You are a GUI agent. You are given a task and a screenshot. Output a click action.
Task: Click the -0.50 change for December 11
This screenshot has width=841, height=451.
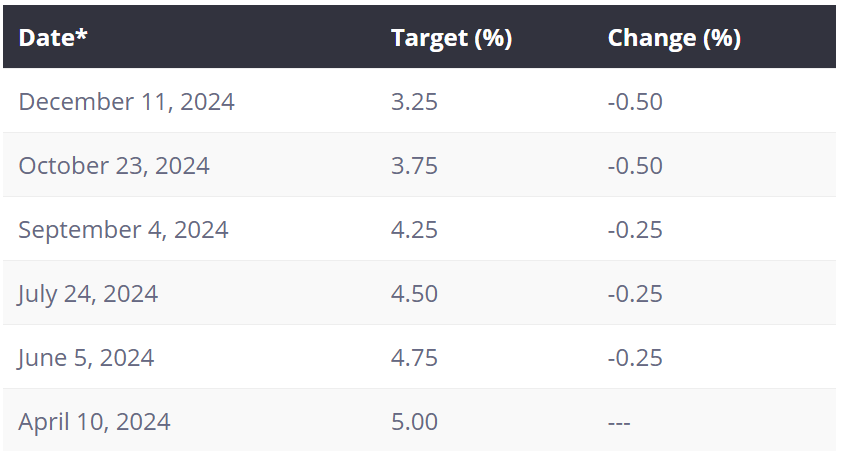635,102
